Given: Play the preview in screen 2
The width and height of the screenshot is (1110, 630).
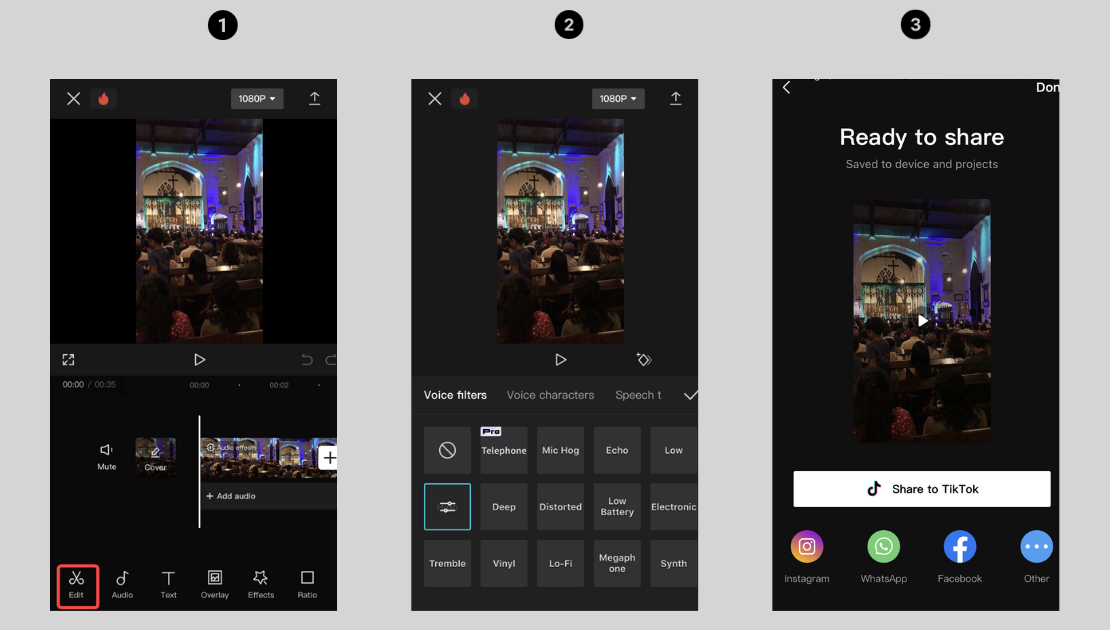Looking at the screenshot, I should coord(561,360).
